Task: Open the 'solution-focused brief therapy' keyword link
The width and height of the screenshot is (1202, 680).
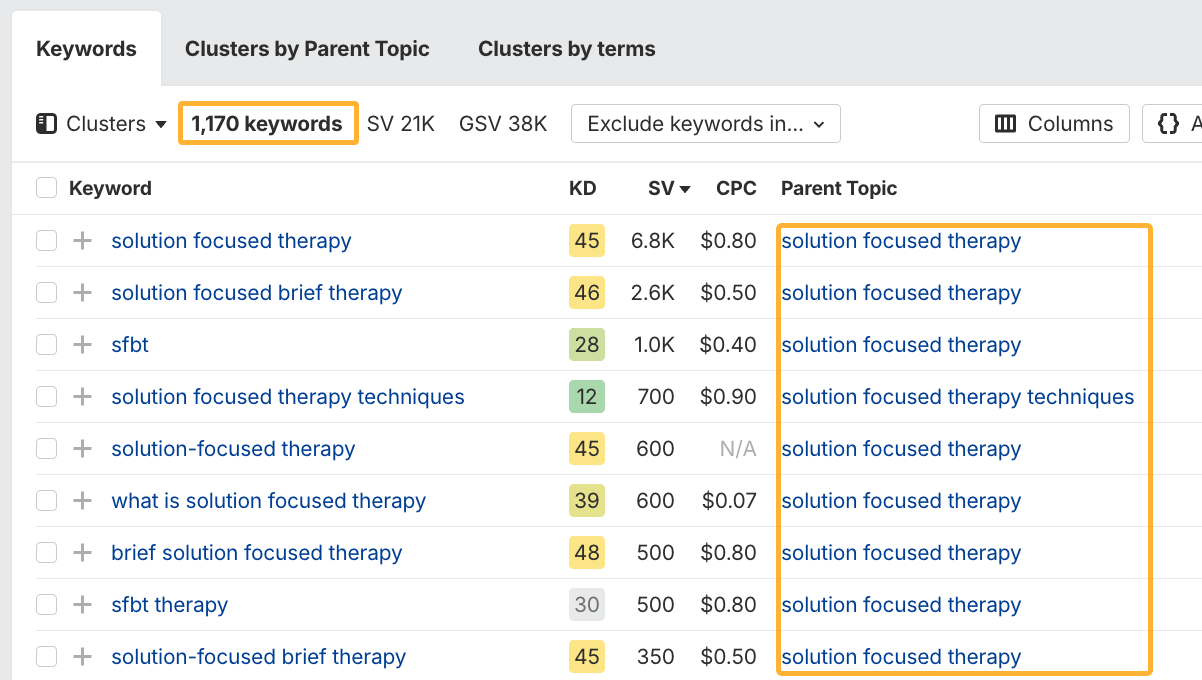Action: click(258, 657)
